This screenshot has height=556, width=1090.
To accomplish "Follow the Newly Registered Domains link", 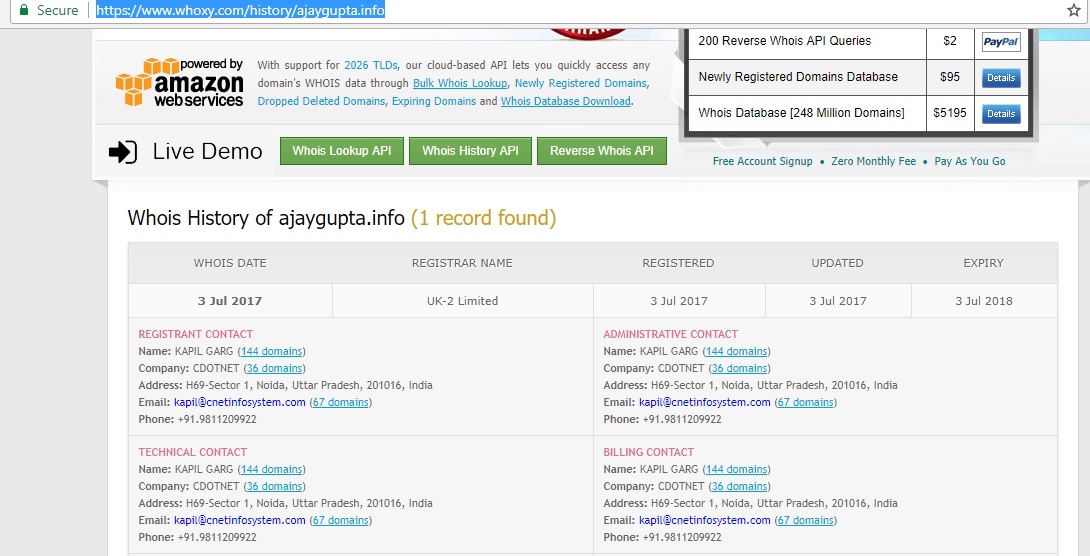I will (581, 83).
